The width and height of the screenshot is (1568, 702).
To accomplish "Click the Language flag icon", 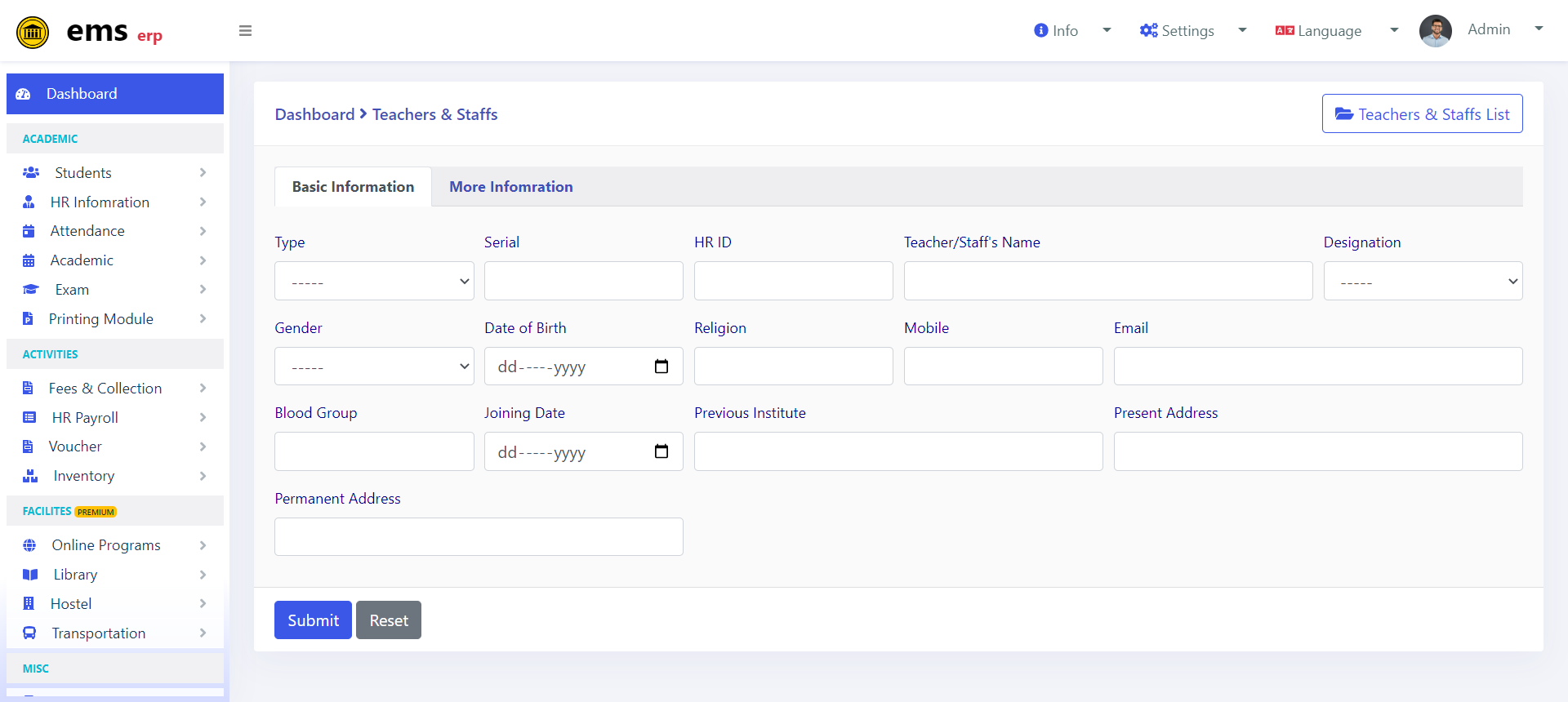I will 1285,30.
